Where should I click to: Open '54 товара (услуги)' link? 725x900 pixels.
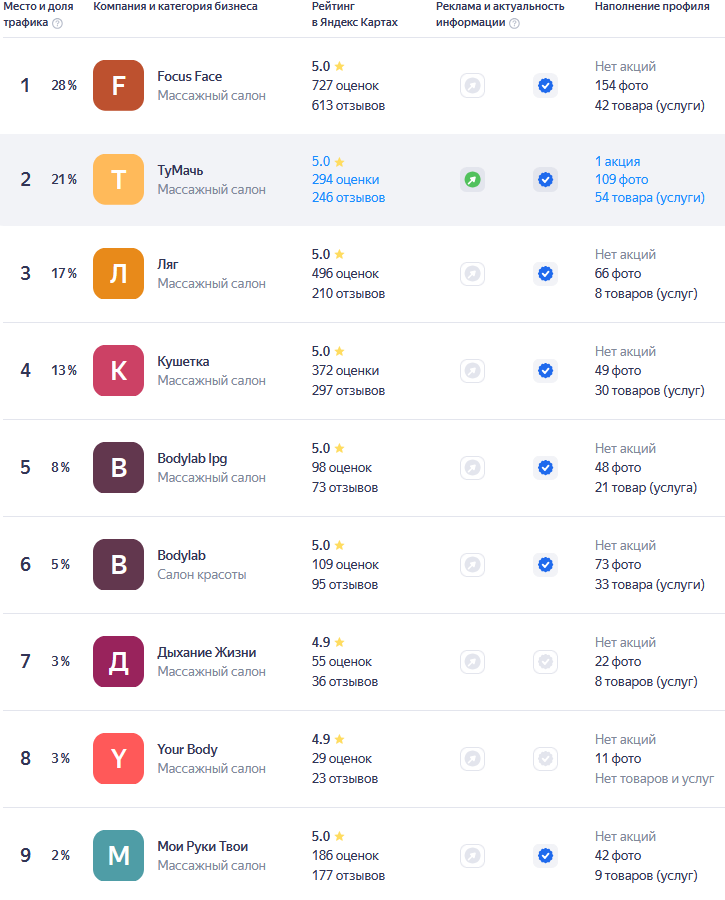click(650, 197)
